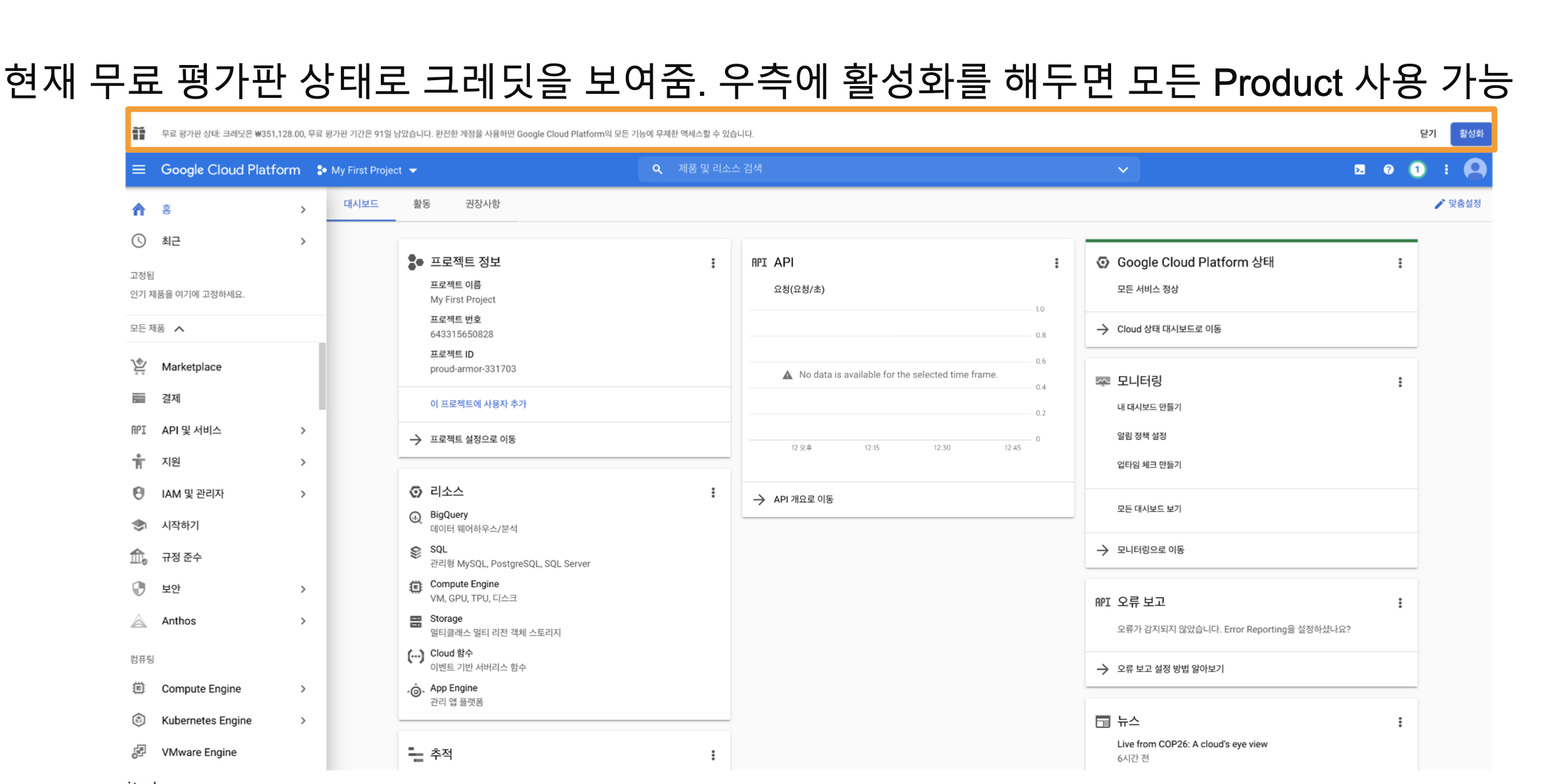The image size is (1555, 784).
Task: Click the user account avatar
Action: coord(1475,169)
